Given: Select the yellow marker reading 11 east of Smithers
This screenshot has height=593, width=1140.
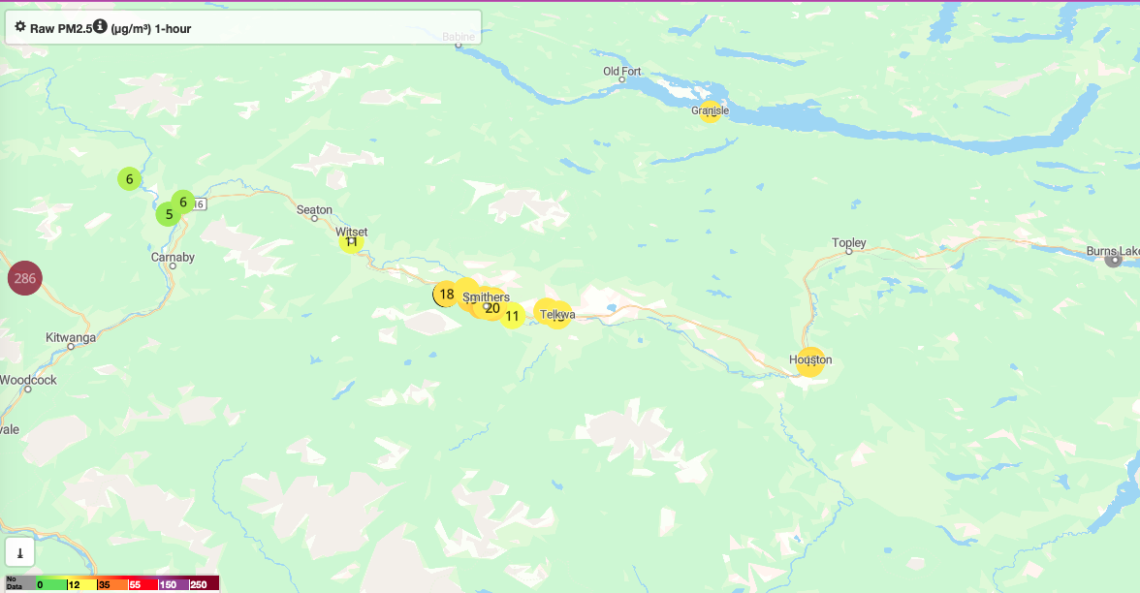Looking at the screenshot, I should pyautogui.click(x=513, y=316).
